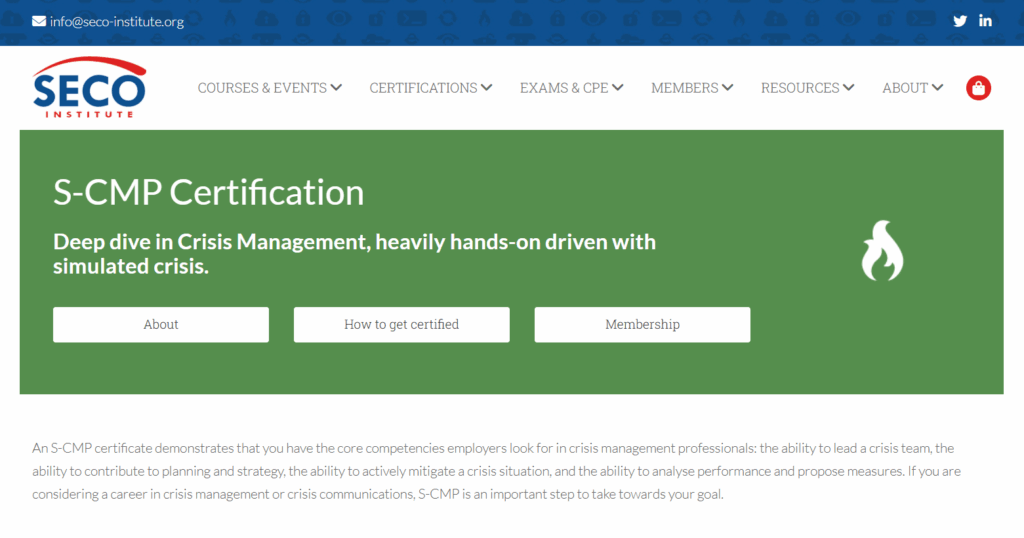Click the Membership button
The width and height of the screenshot is (1024, 538).
(x=643, y=324)
